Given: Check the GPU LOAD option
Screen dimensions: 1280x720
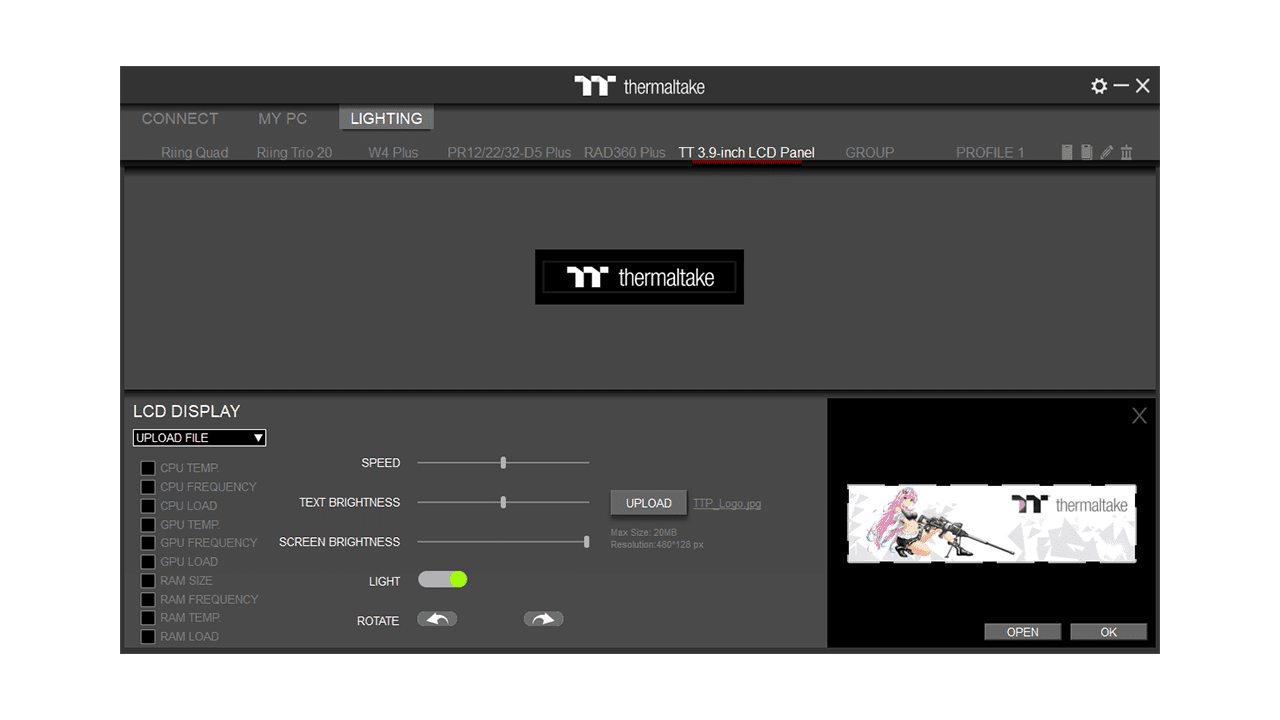Looking at the screenshot, I should (148, 562).
